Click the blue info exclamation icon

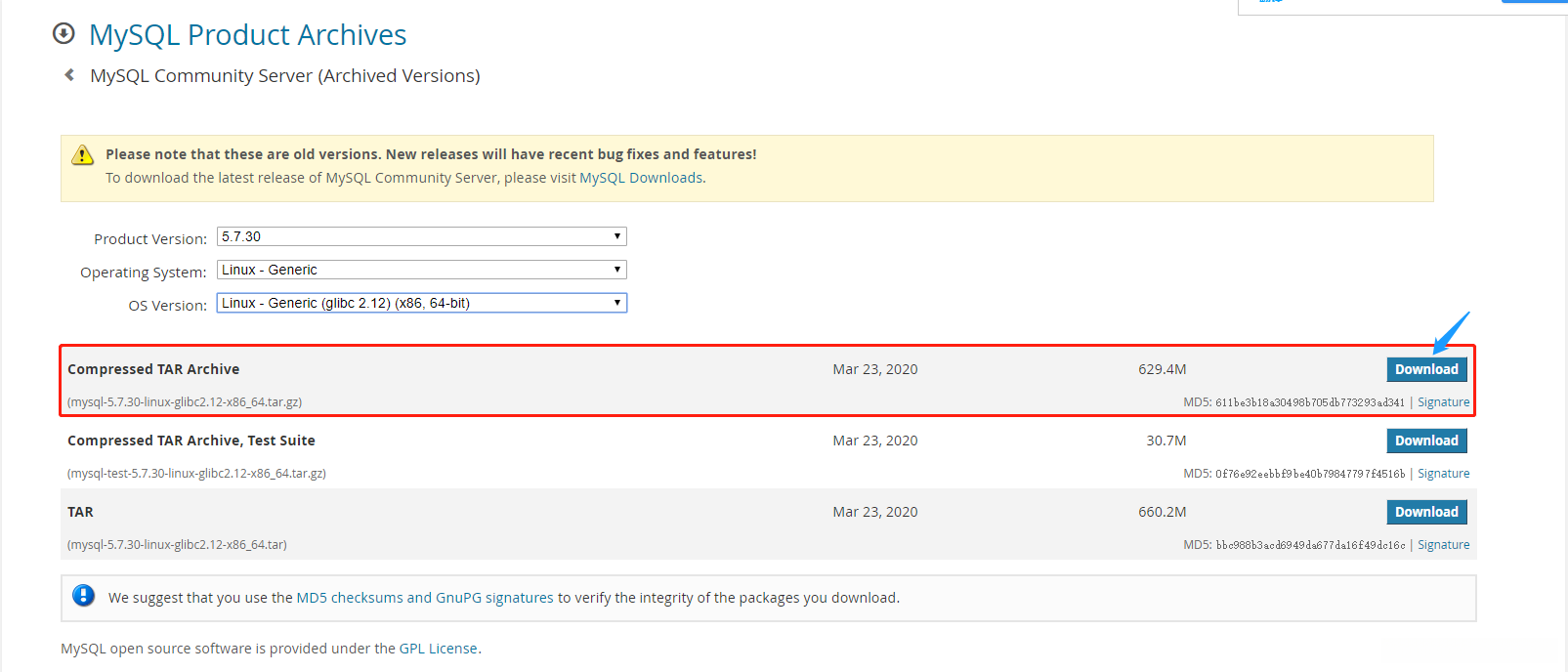pyautogui.click(x=84, y=596)
